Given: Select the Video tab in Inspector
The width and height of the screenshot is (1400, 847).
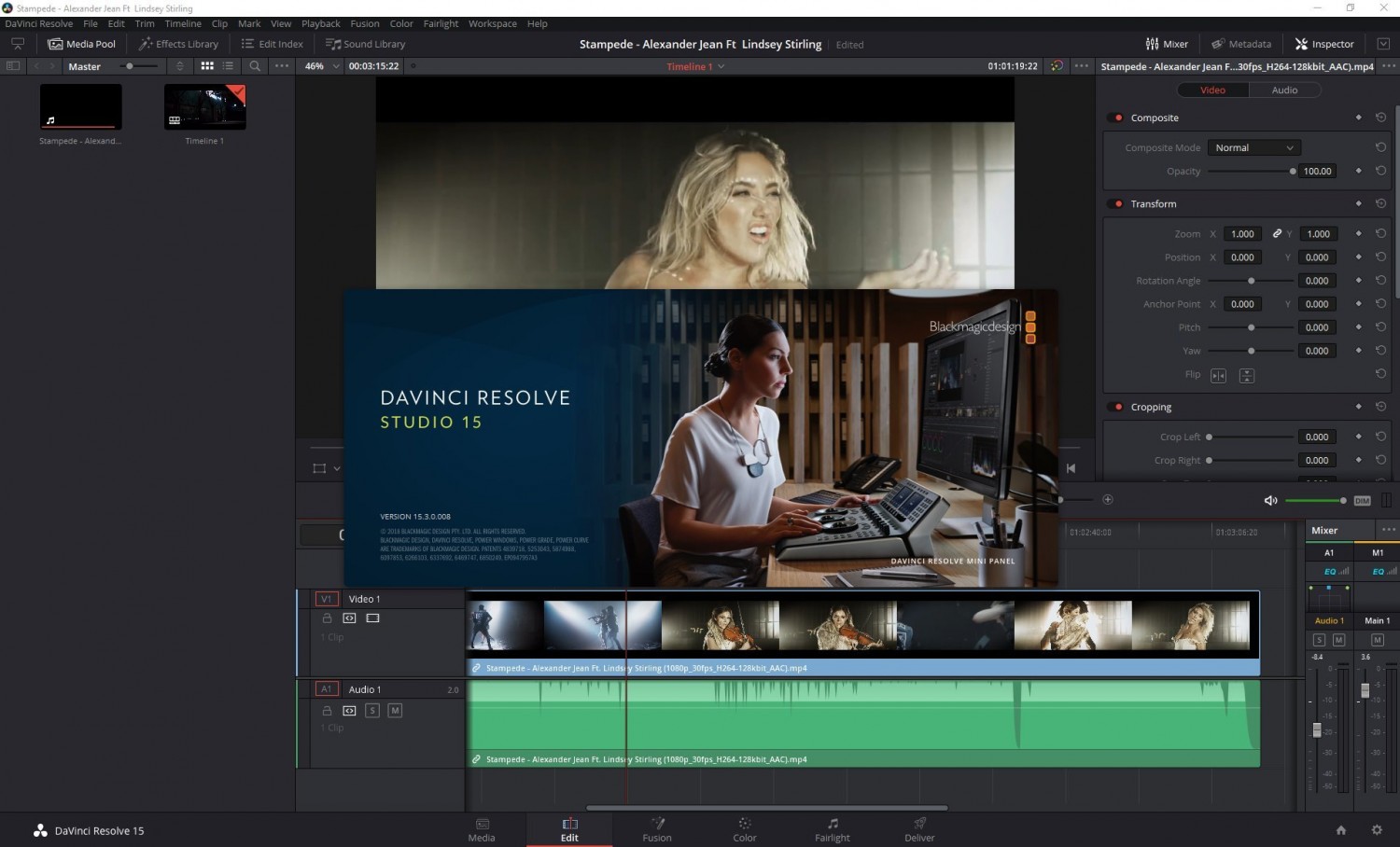Looking at the screenshot, I should click(x=1212, y=90).
